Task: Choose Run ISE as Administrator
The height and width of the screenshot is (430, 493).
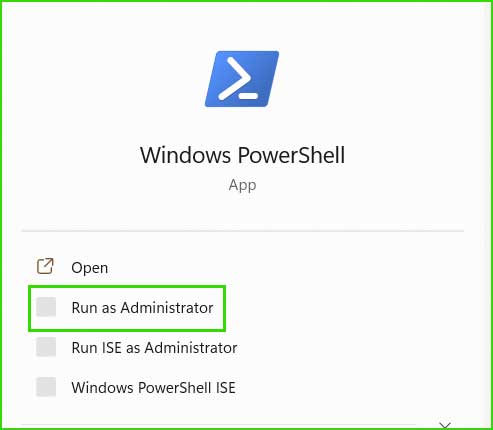Action: pos(137,347)
